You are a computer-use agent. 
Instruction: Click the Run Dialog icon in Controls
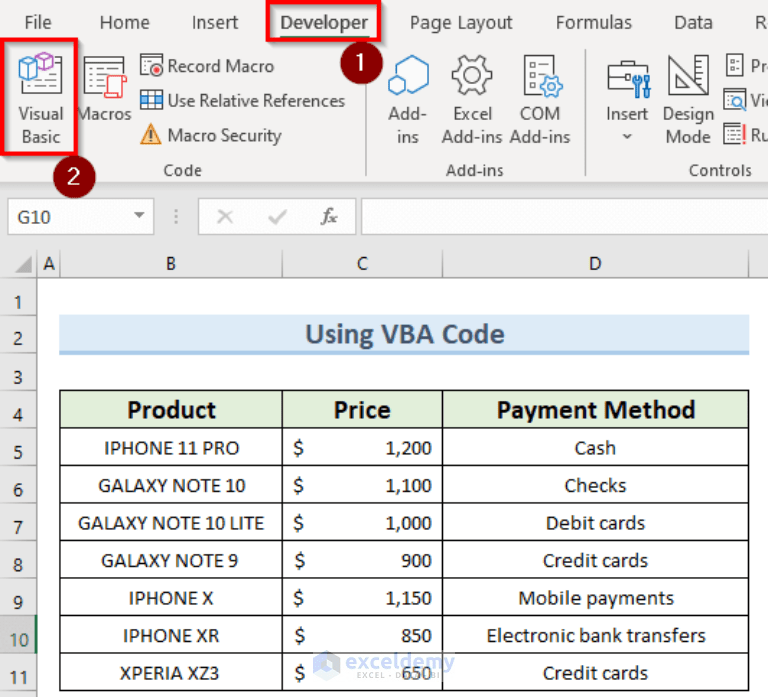tap(735, 134)
